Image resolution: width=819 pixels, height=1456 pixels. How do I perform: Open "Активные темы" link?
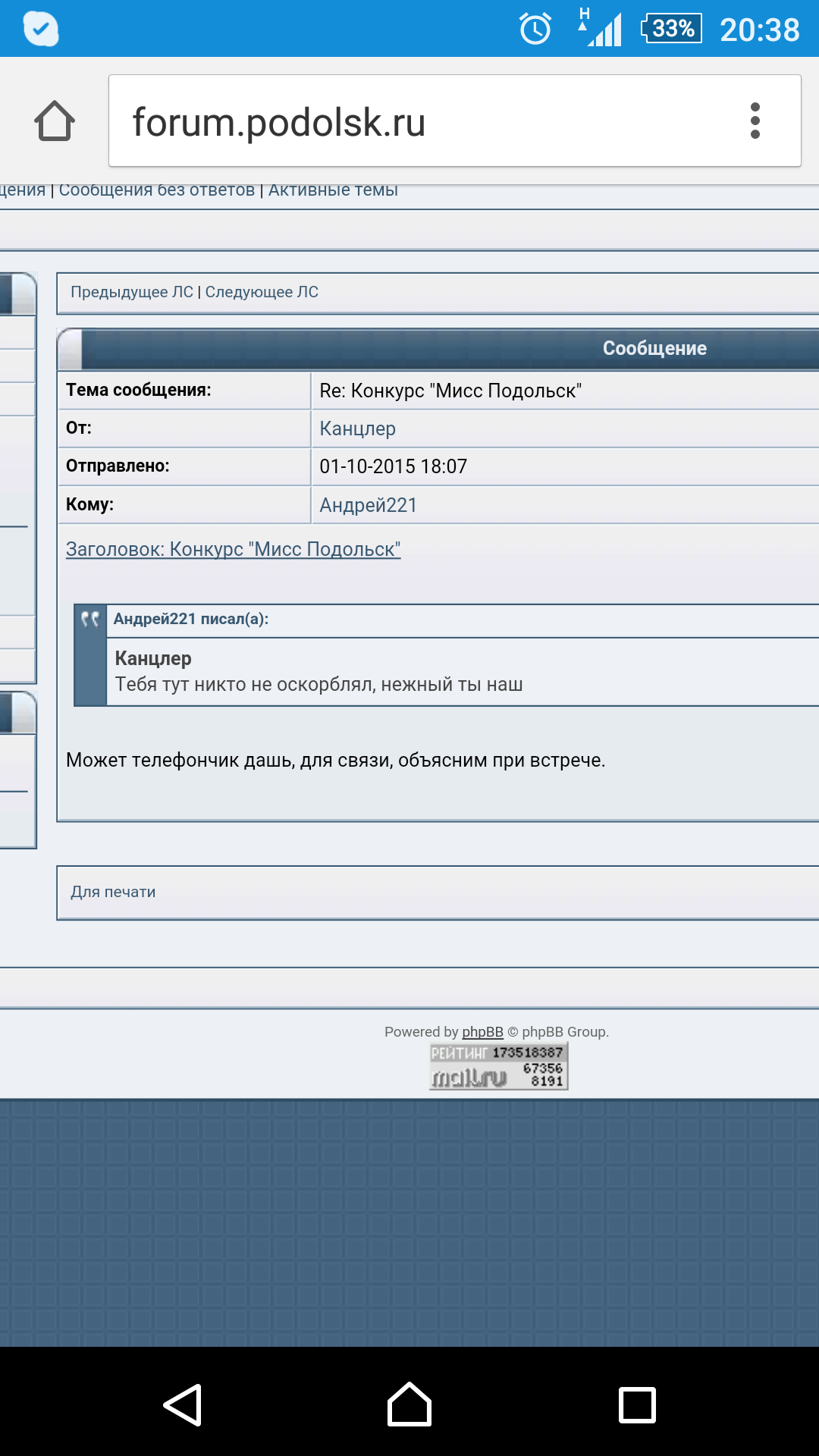click(333, 190)
